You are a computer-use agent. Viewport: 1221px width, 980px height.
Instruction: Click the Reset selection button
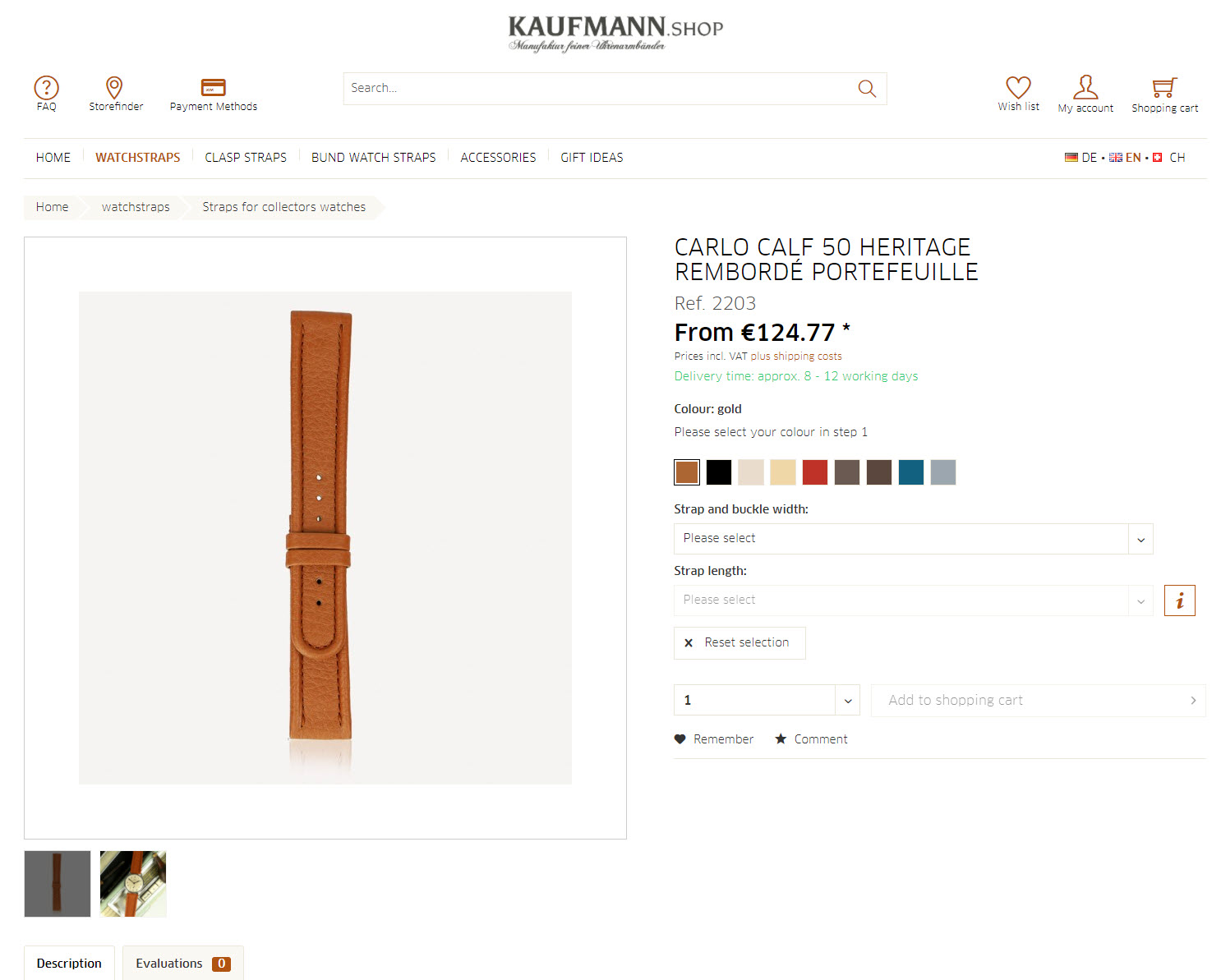pos(740,643)
